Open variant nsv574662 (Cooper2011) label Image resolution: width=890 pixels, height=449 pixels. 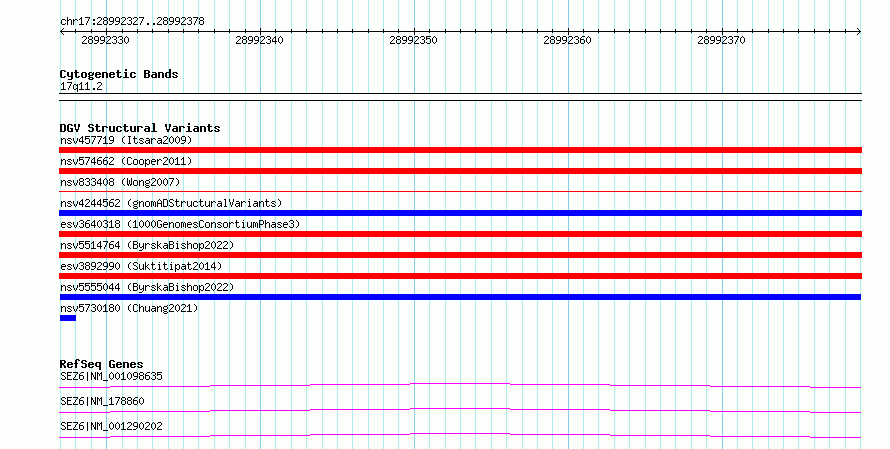126,161
